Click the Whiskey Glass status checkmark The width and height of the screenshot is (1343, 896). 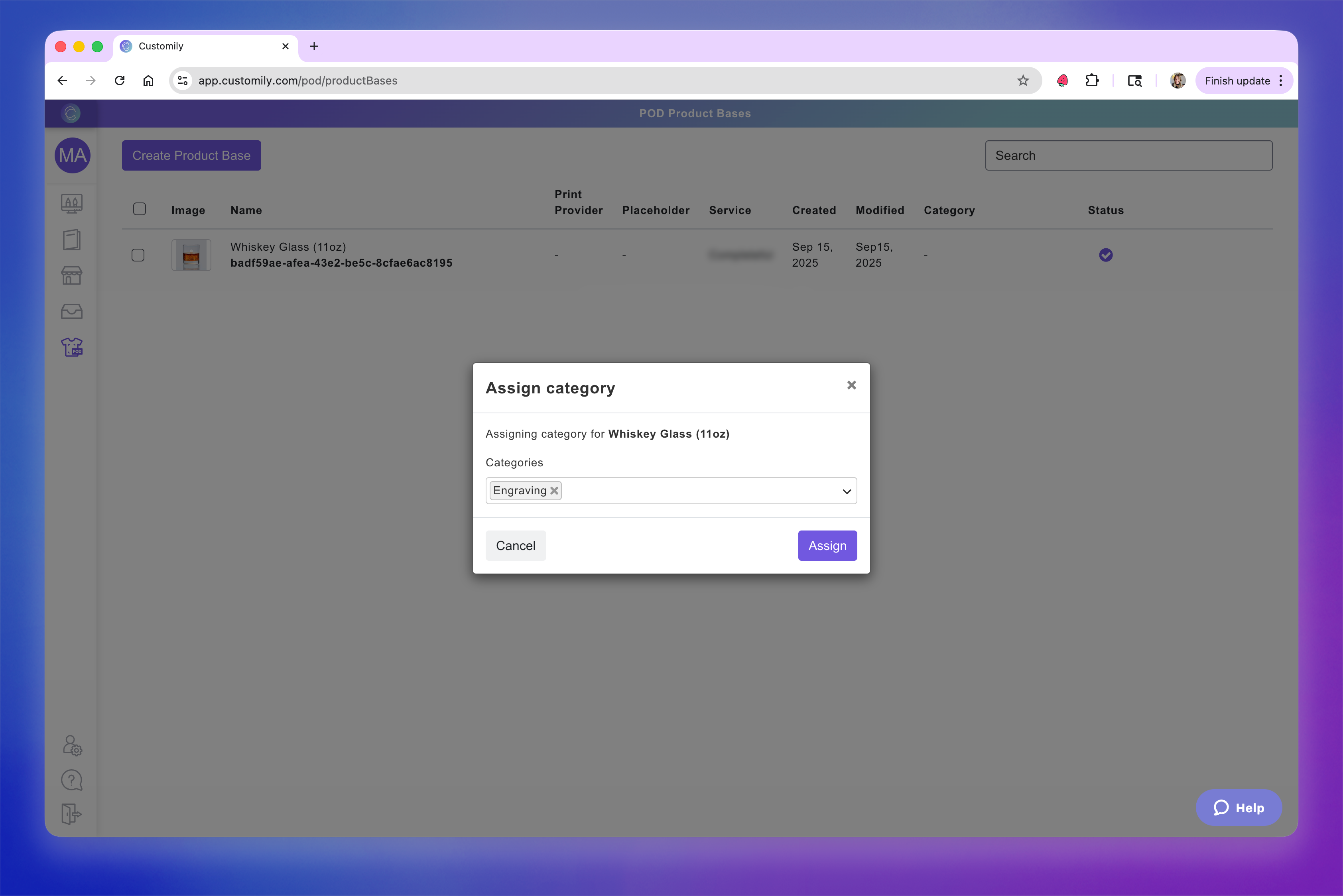click(x=1105, y=255)
